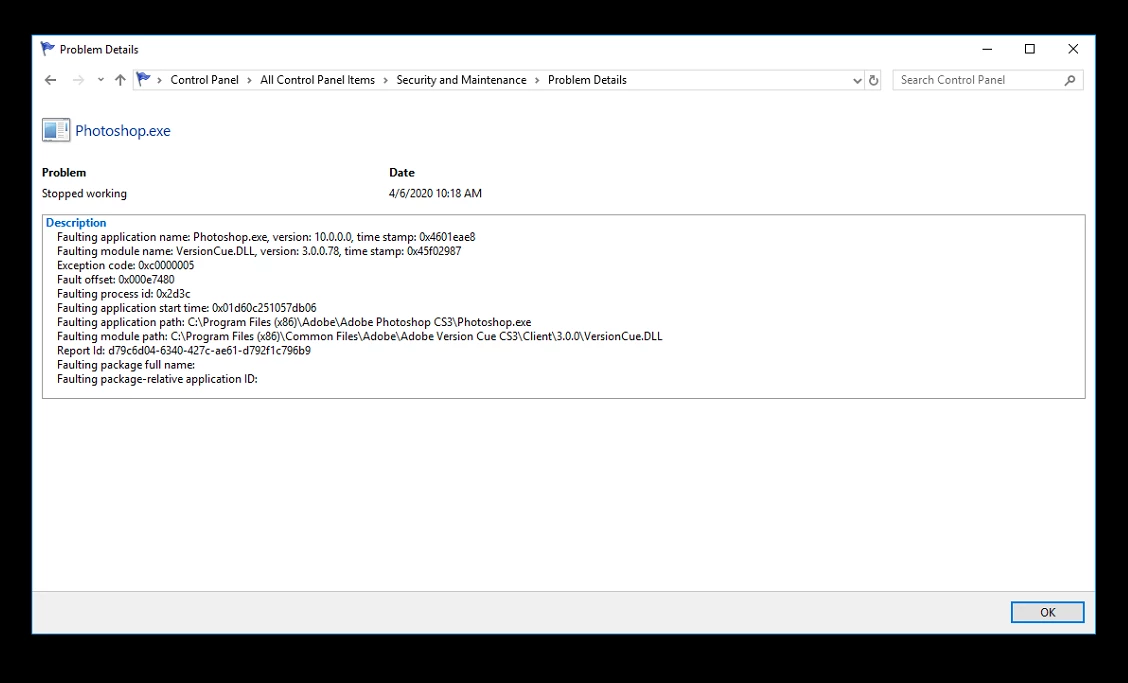Image resolution: width=1128 pixels, height=683 pixels.
Task: Click the 'Faulting package-relative application ID' line
Action: pyautogui.click(x=158, y=379)
